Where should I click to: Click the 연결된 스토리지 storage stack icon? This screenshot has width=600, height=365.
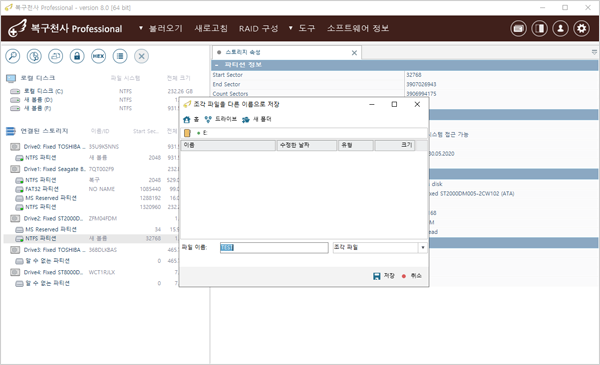(x=11, y=131)
